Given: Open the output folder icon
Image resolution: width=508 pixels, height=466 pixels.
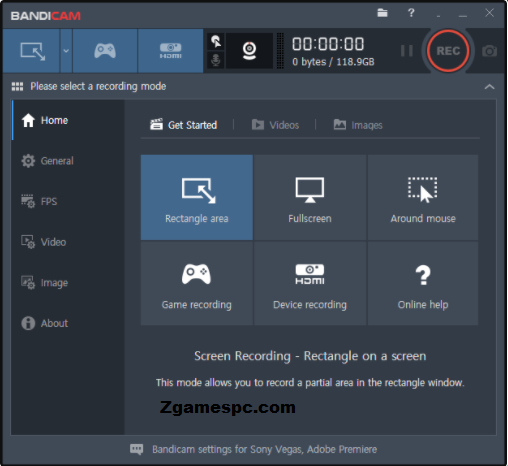Looking at the screenshot, I should (x=382, y=13).
